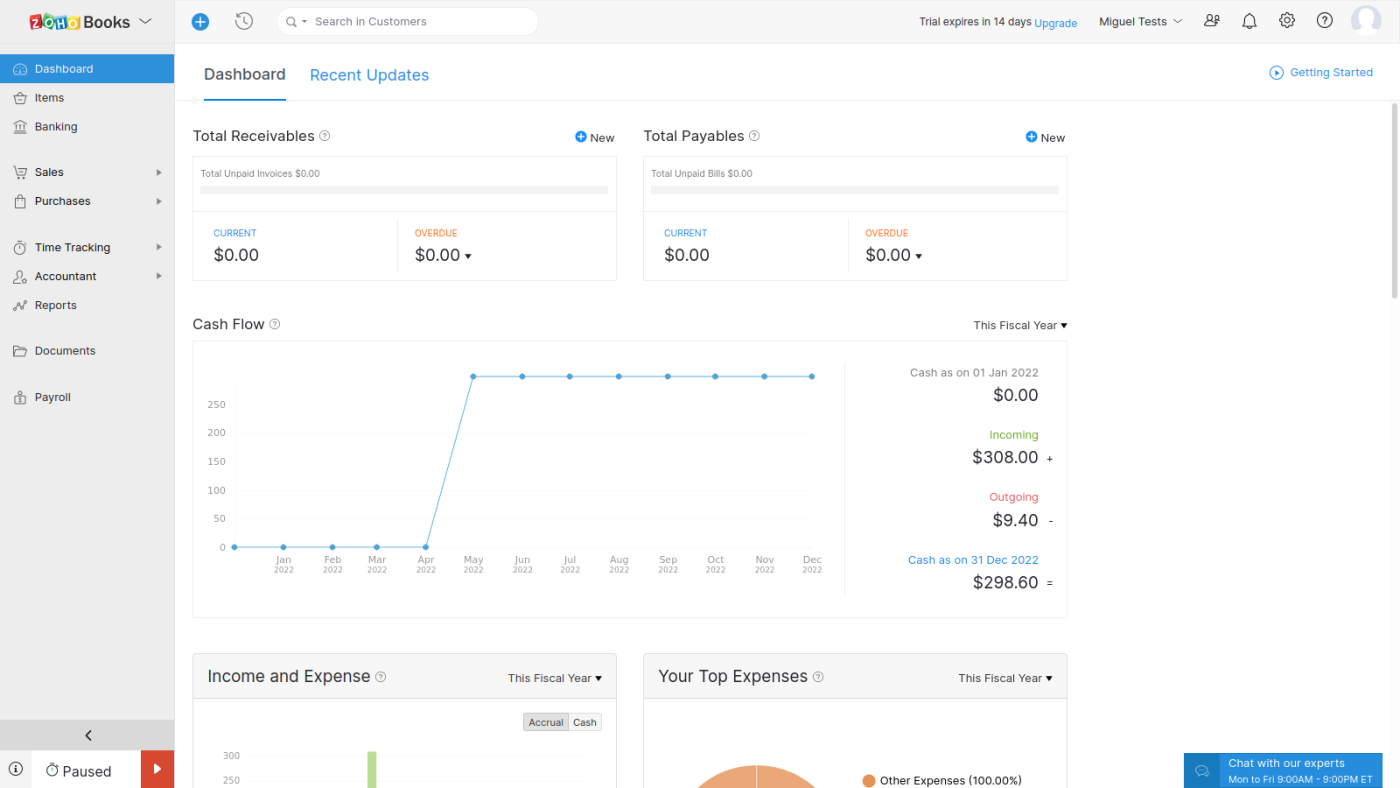The image size is (1400, 788).
Task: Start the timer with red play button
Action: pos(157,769)
